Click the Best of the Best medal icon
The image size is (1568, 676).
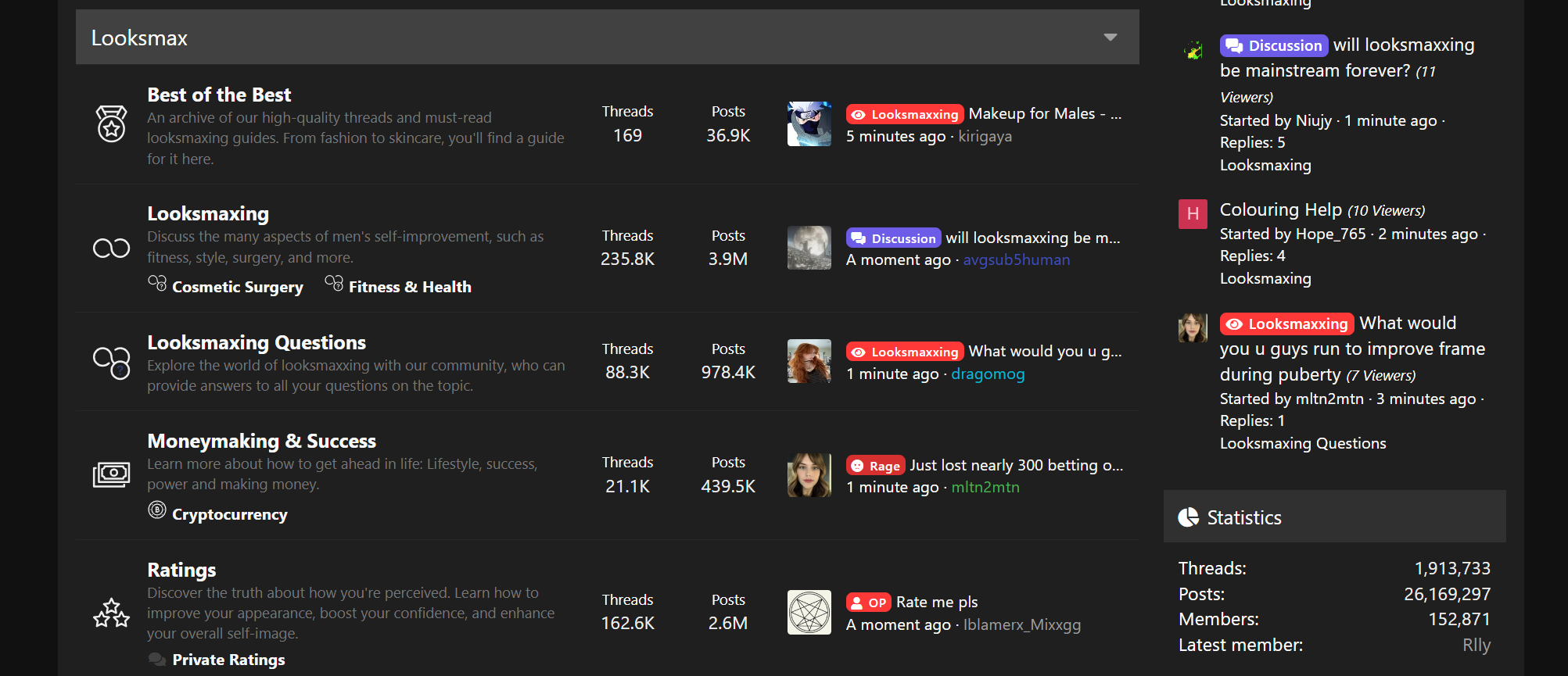(x=111, y=123)
